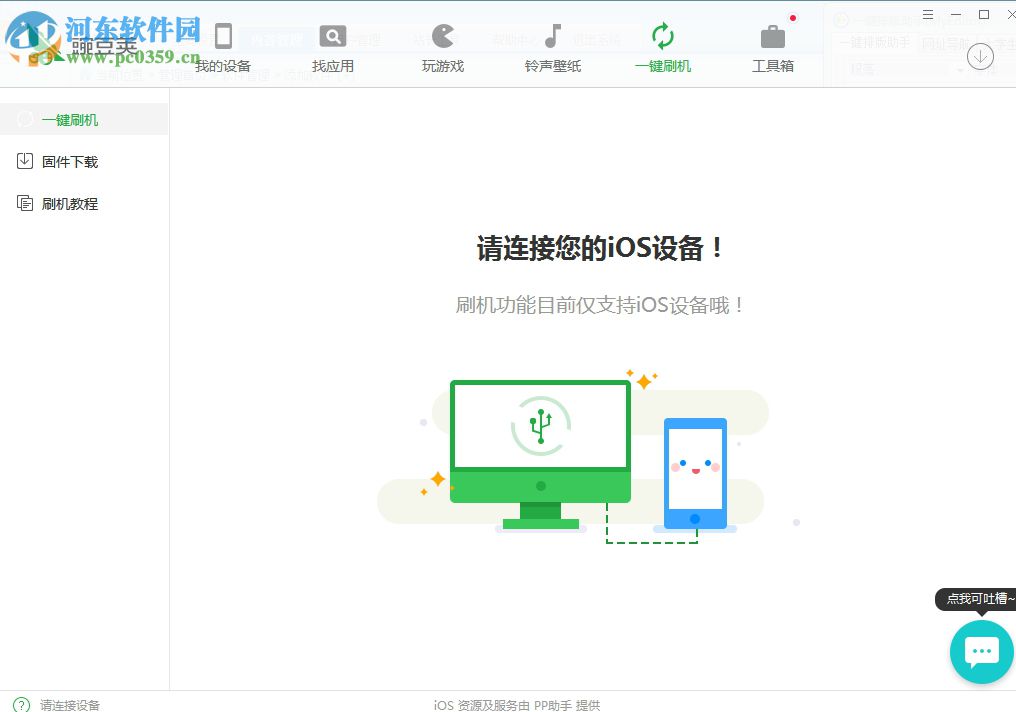Open the customer feedback chat bubble
Screen dimensions: 1016x712
(x=983, y=652)
